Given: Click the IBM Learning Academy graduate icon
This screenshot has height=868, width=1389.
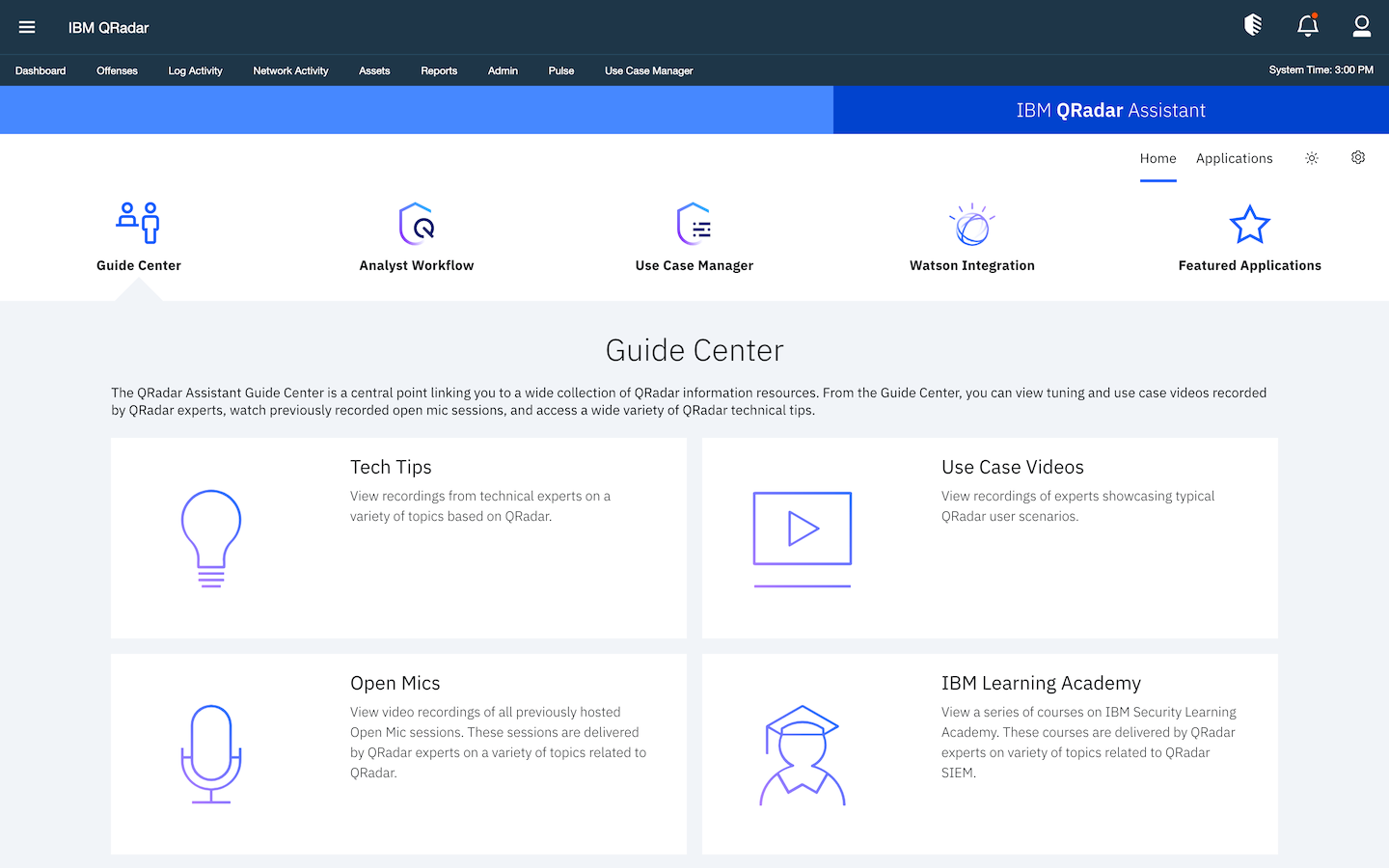Looking at the screenshot, I should (x=802, y=753).
